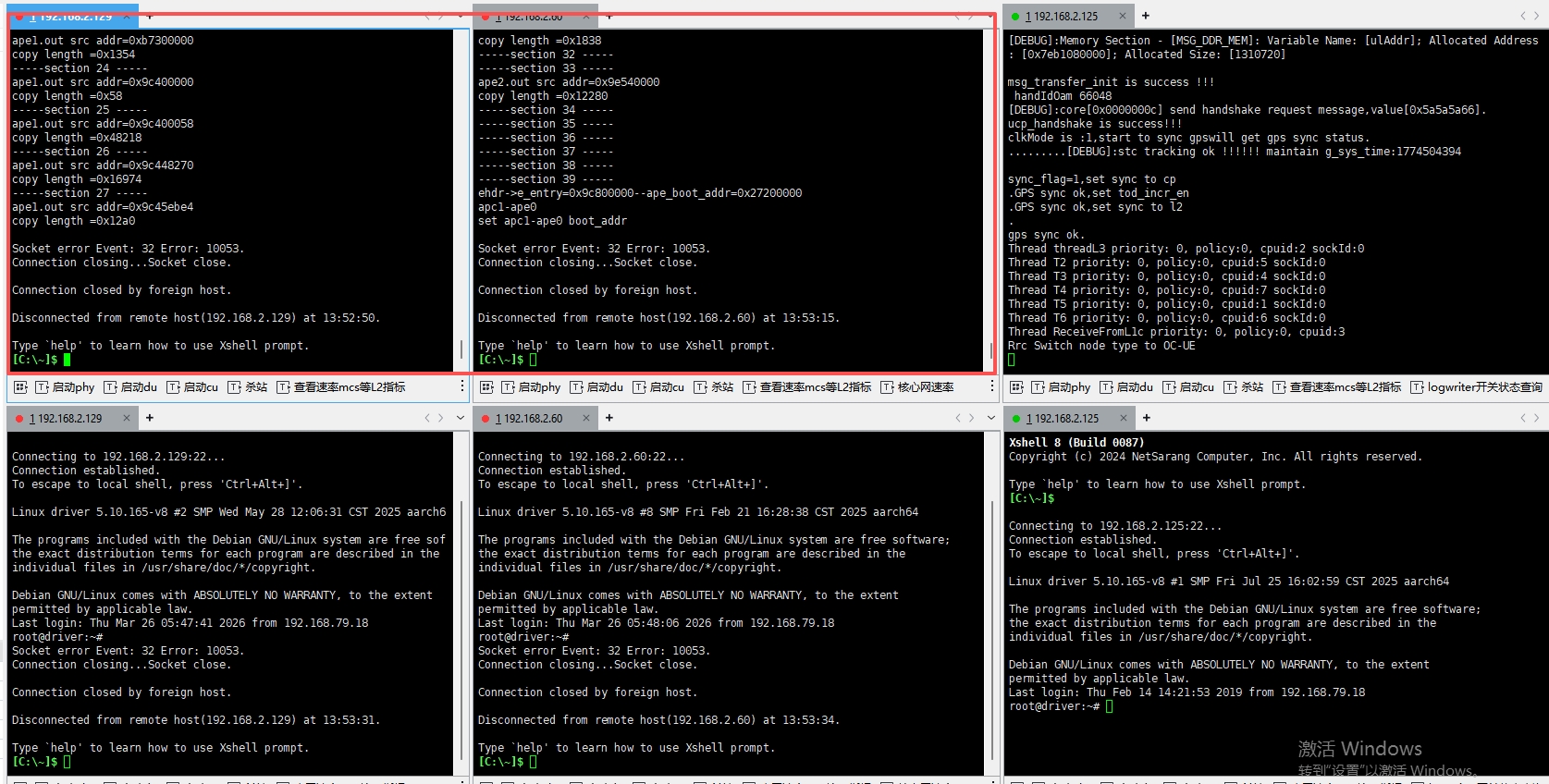
Task: Expand overflow menu right of 核心网速率 button
Action: [x=991, y=386]
